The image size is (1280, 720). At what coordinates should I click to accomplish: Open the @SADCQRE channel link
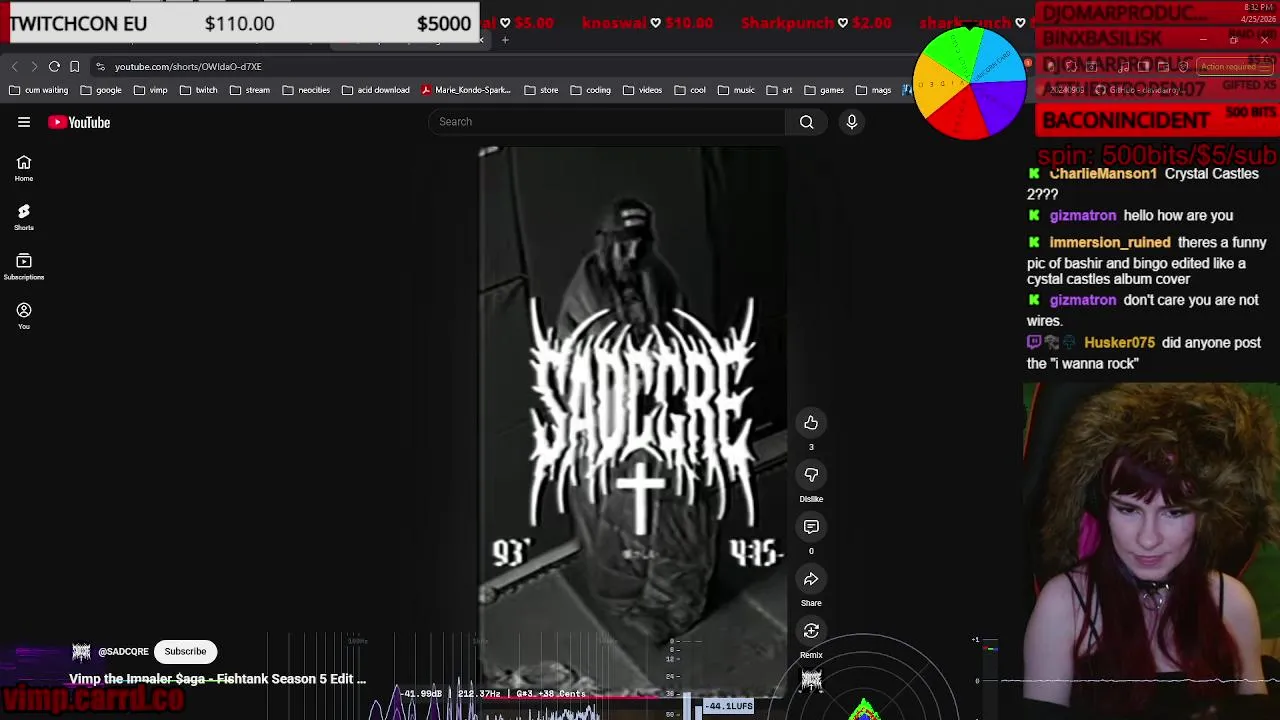pos(123,652)
